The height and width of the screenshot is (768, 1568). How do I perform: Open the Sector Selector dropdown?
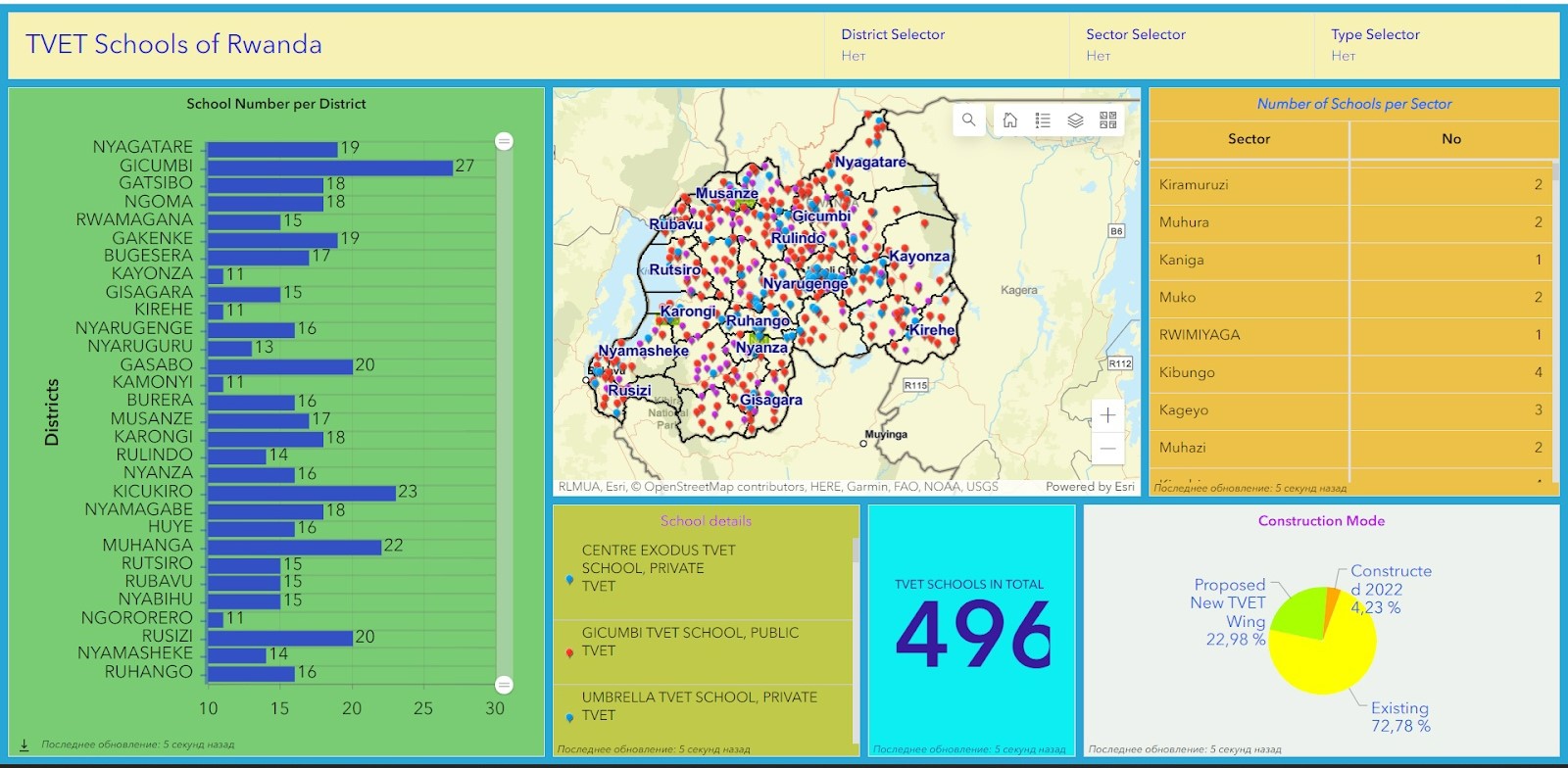coord(1191,45)
